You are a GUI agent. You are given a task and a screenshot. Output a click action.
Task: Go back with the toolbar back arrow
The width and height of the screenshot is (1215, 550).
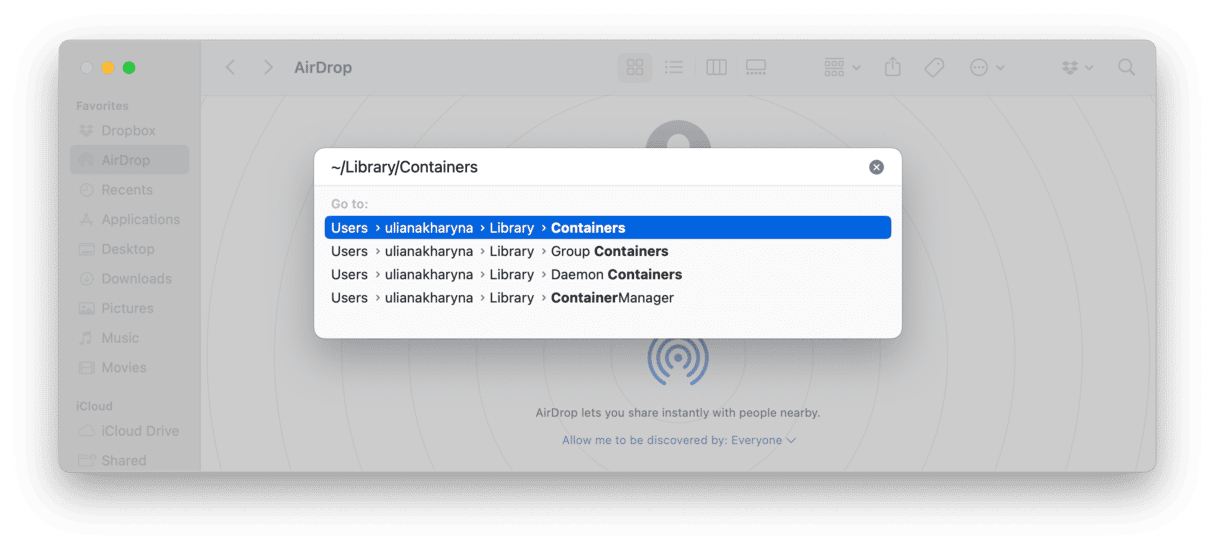230,68
